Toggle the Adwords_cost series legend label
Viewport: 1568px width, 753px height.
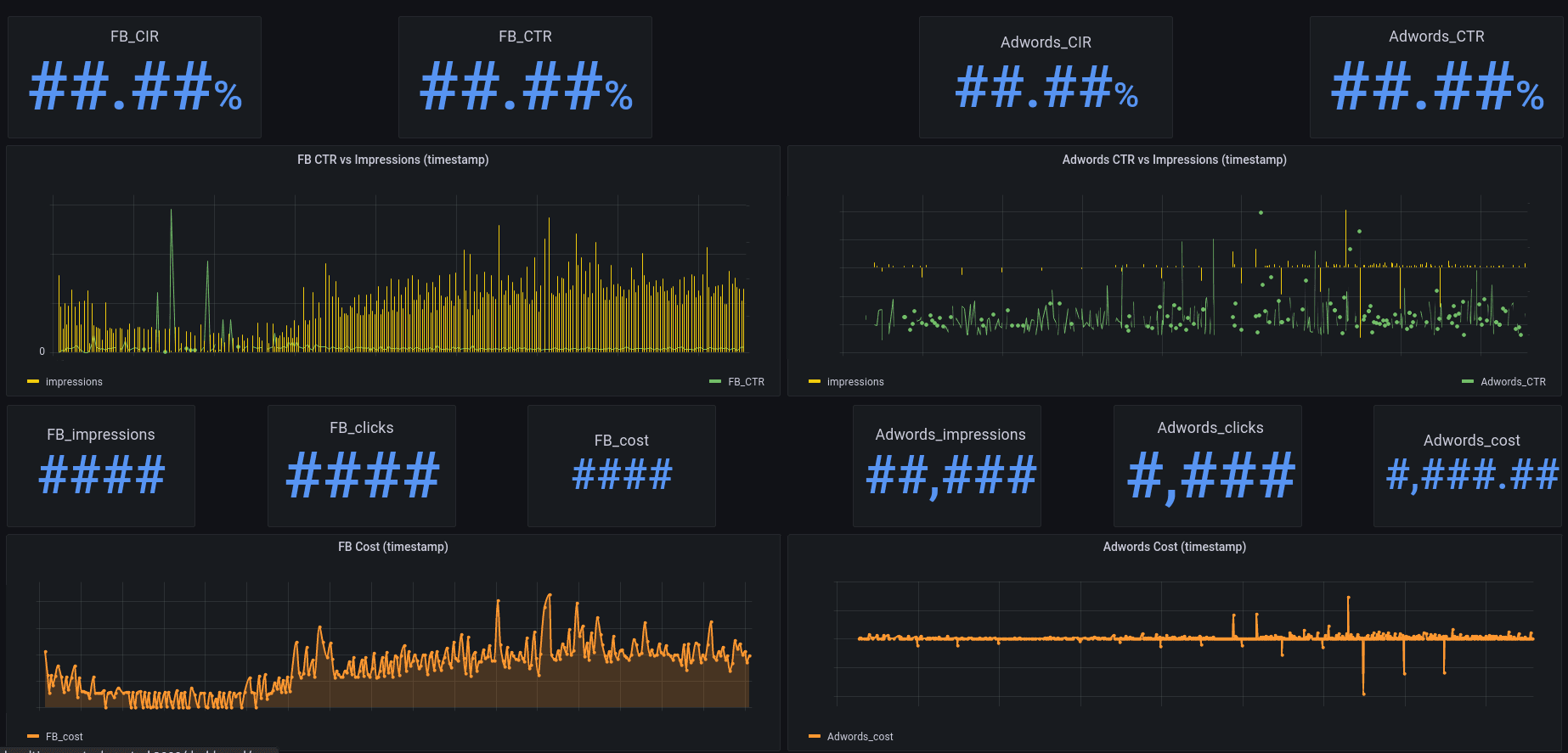[860, 737]
